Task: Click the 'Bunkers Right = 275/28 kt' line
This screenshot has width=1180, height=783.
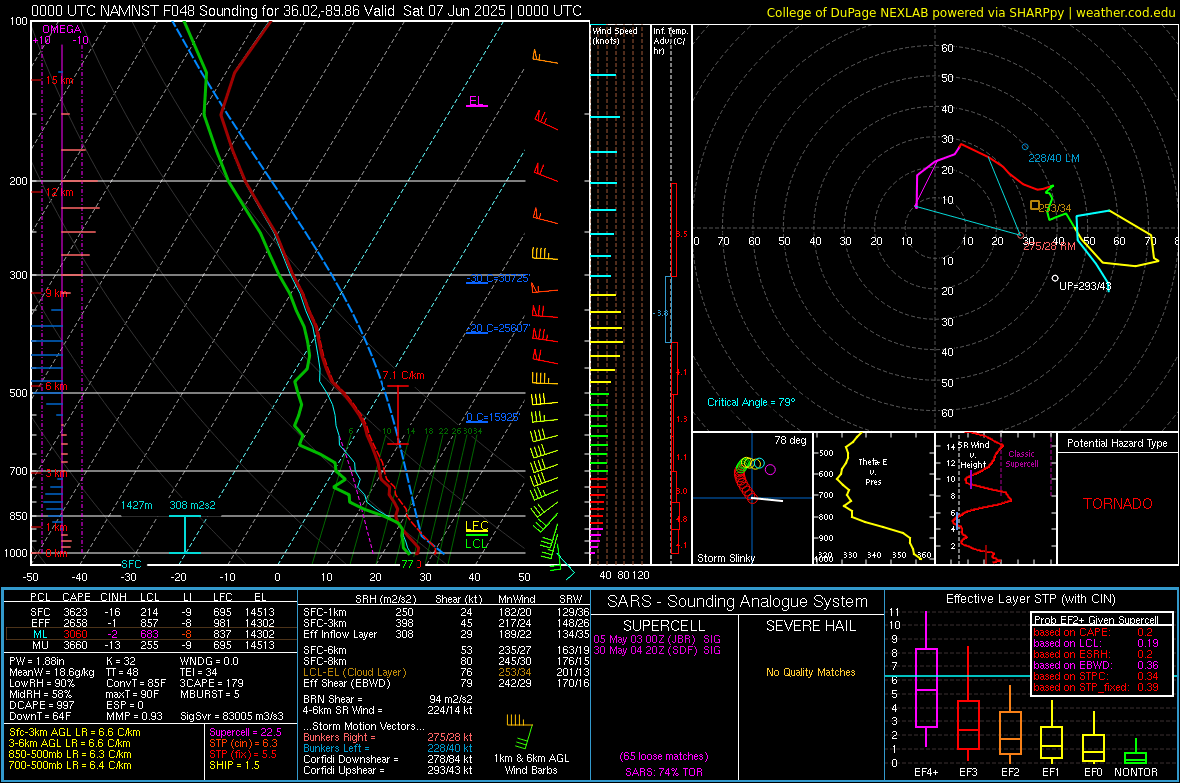Action: coord(388,737)
